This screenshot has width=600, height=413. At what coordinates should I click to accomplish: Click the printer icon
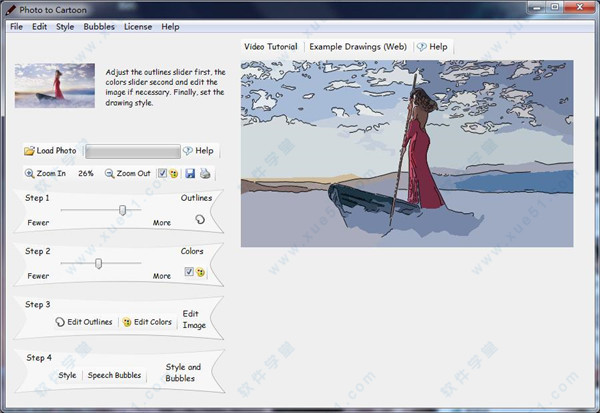tap(205, 173)
